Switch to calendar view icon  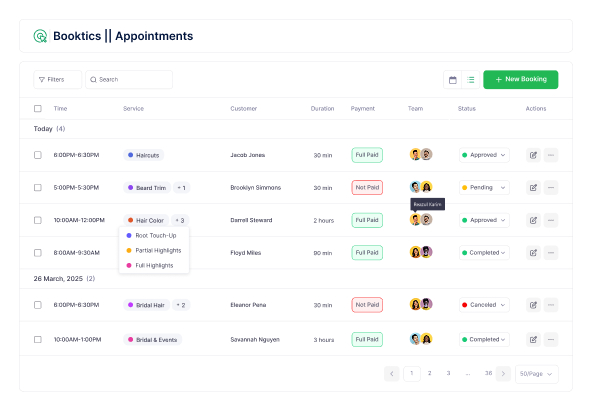click(x=452, y=80)
